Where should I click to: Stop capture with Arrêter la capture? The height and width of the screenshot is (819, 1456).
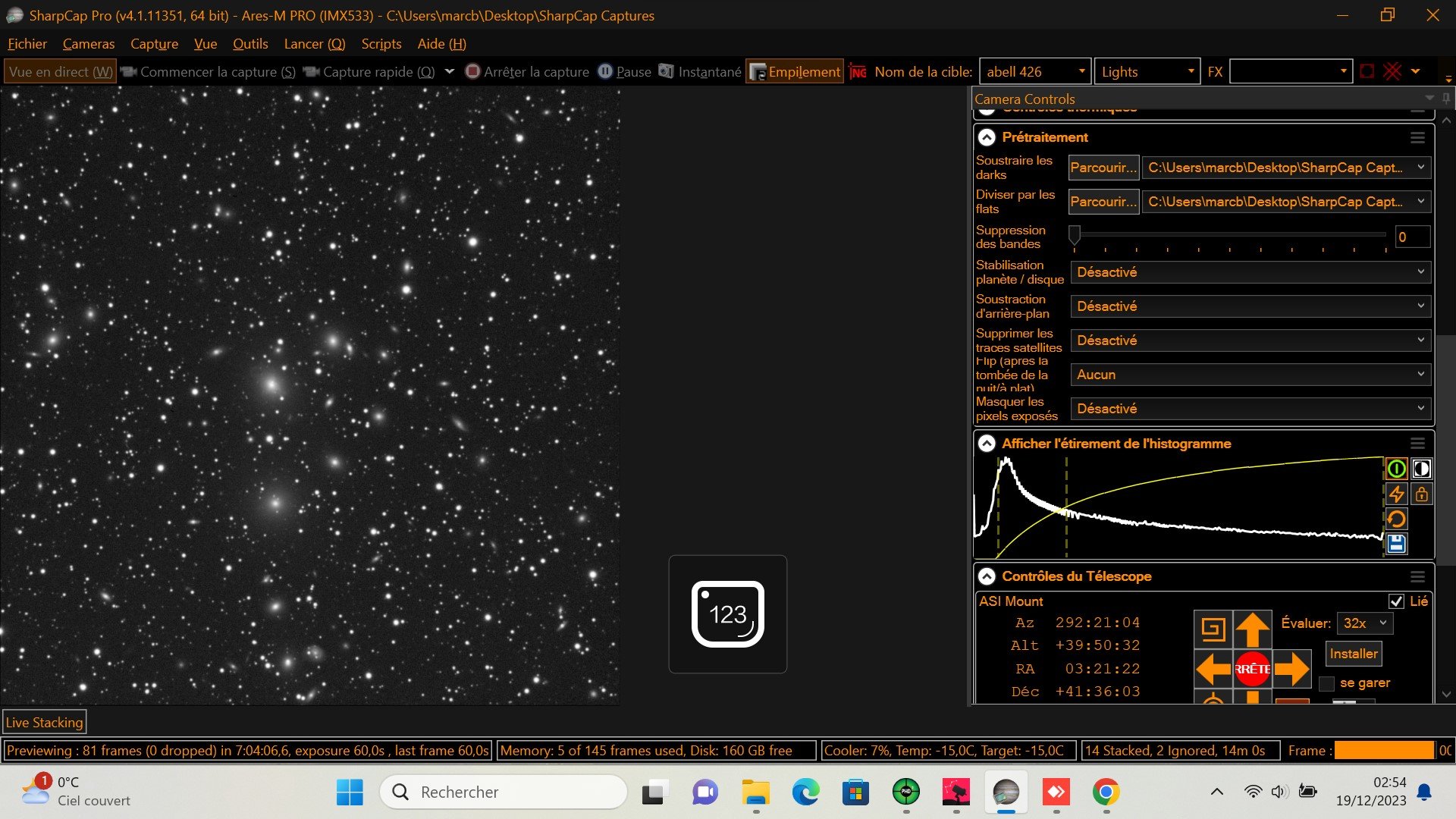click(x=527, y=72)
